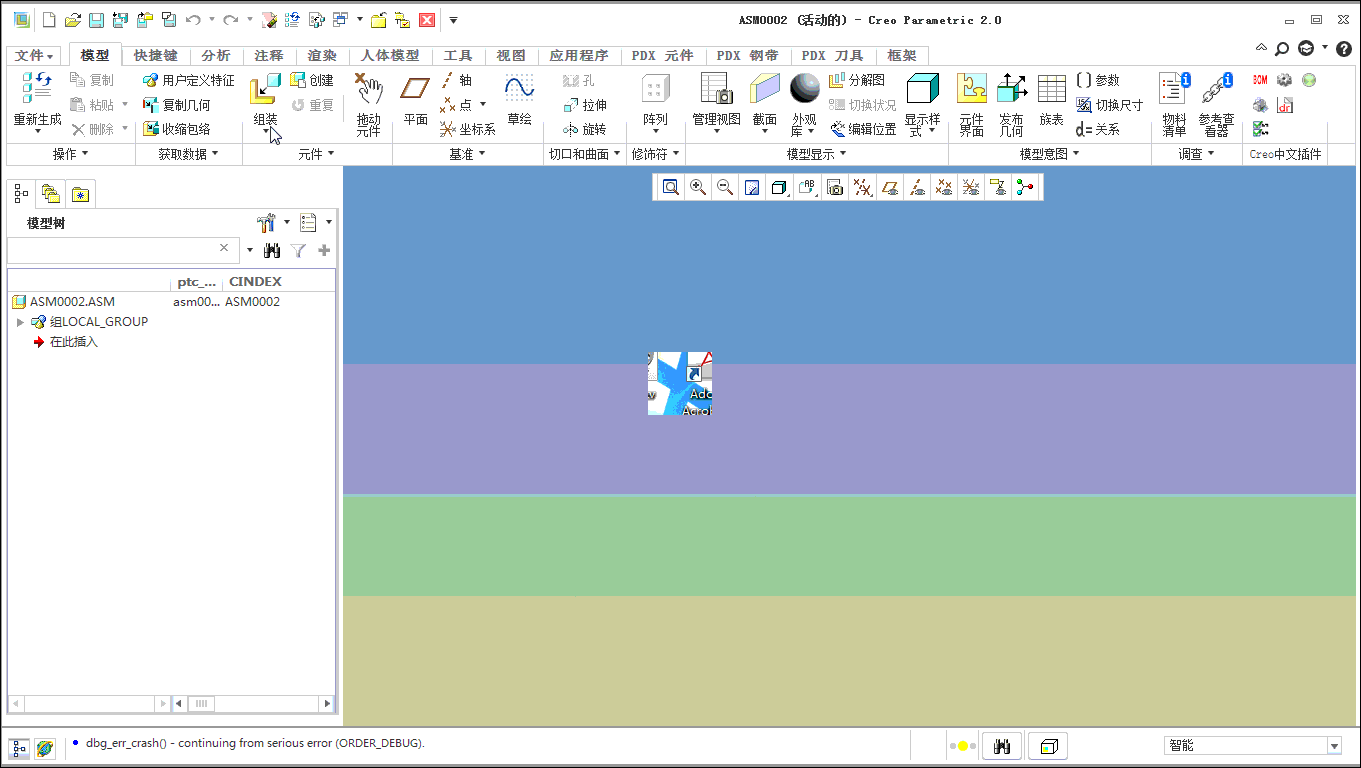This screenshot has height=768, width=1361.
Task: Open the Applications (应用程序) tab
Action: click(579, 56)
